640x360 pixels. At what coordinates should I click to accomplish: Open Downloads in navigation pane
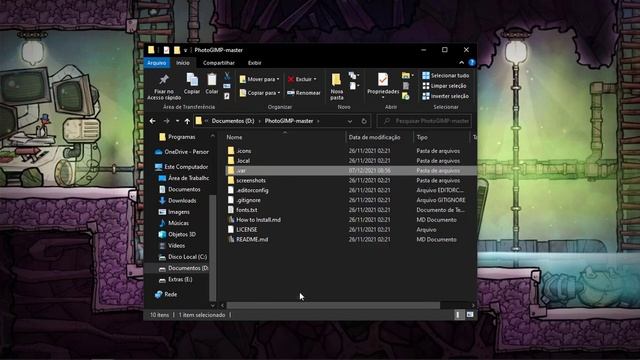(x=177, y=201)
